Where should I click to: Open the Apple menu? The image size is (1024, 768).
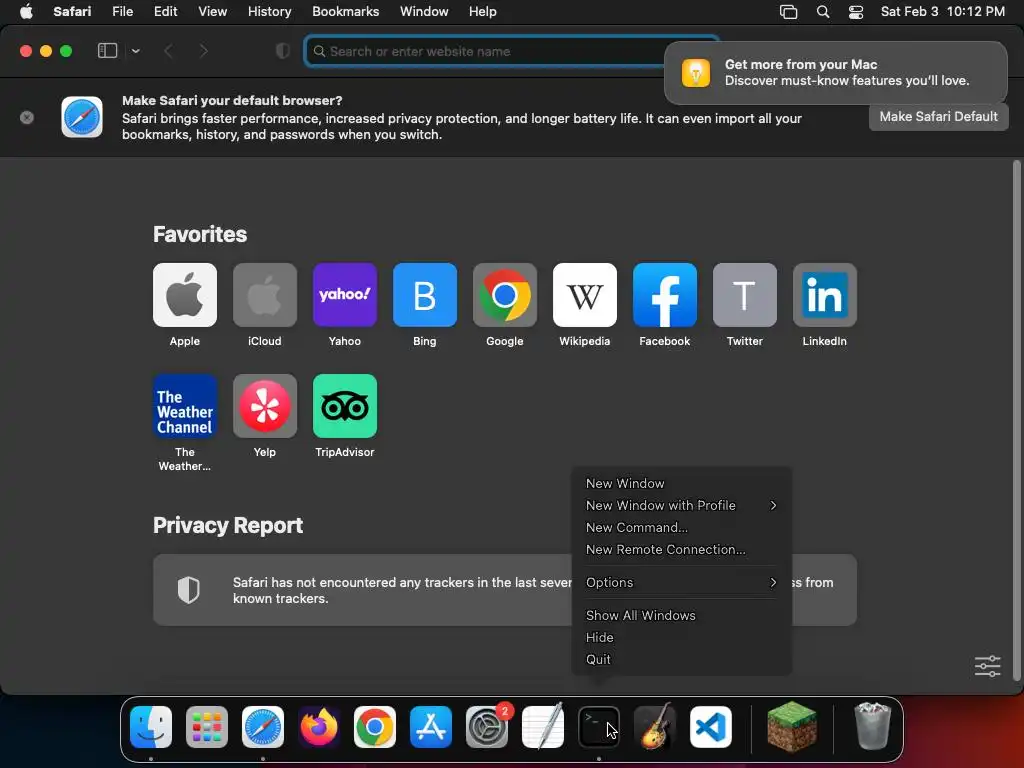(26, 12)
